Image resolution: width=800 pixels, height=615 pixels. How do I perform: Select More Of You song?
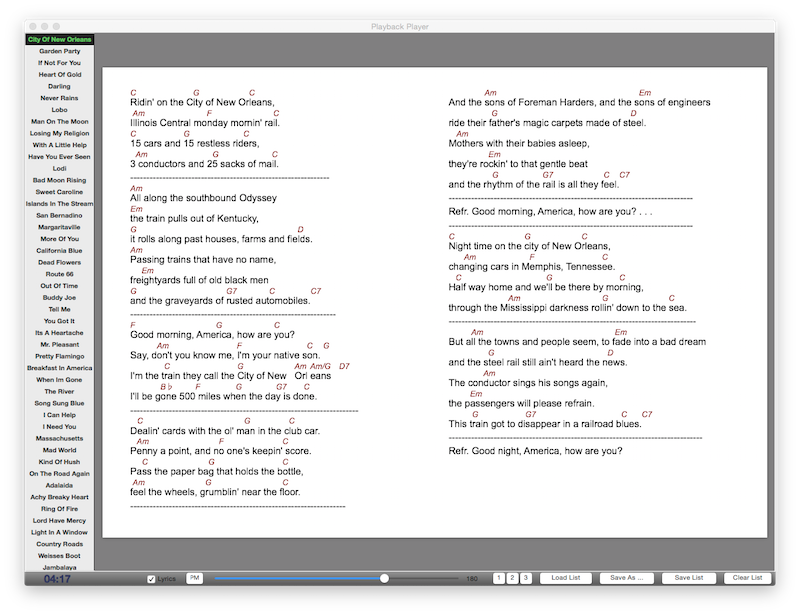tap(60, 239)
